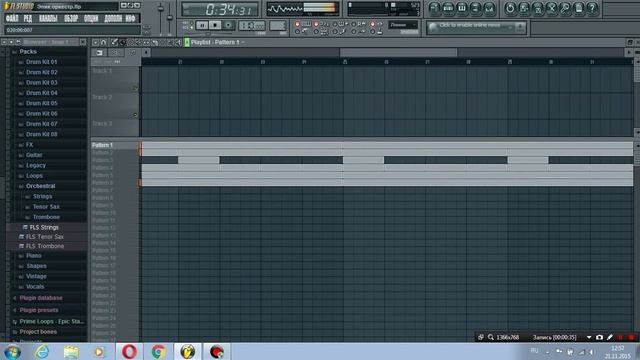Expand the Plugin presets entry
This screenshot has width=640, height=360.
tap(39, 310)
